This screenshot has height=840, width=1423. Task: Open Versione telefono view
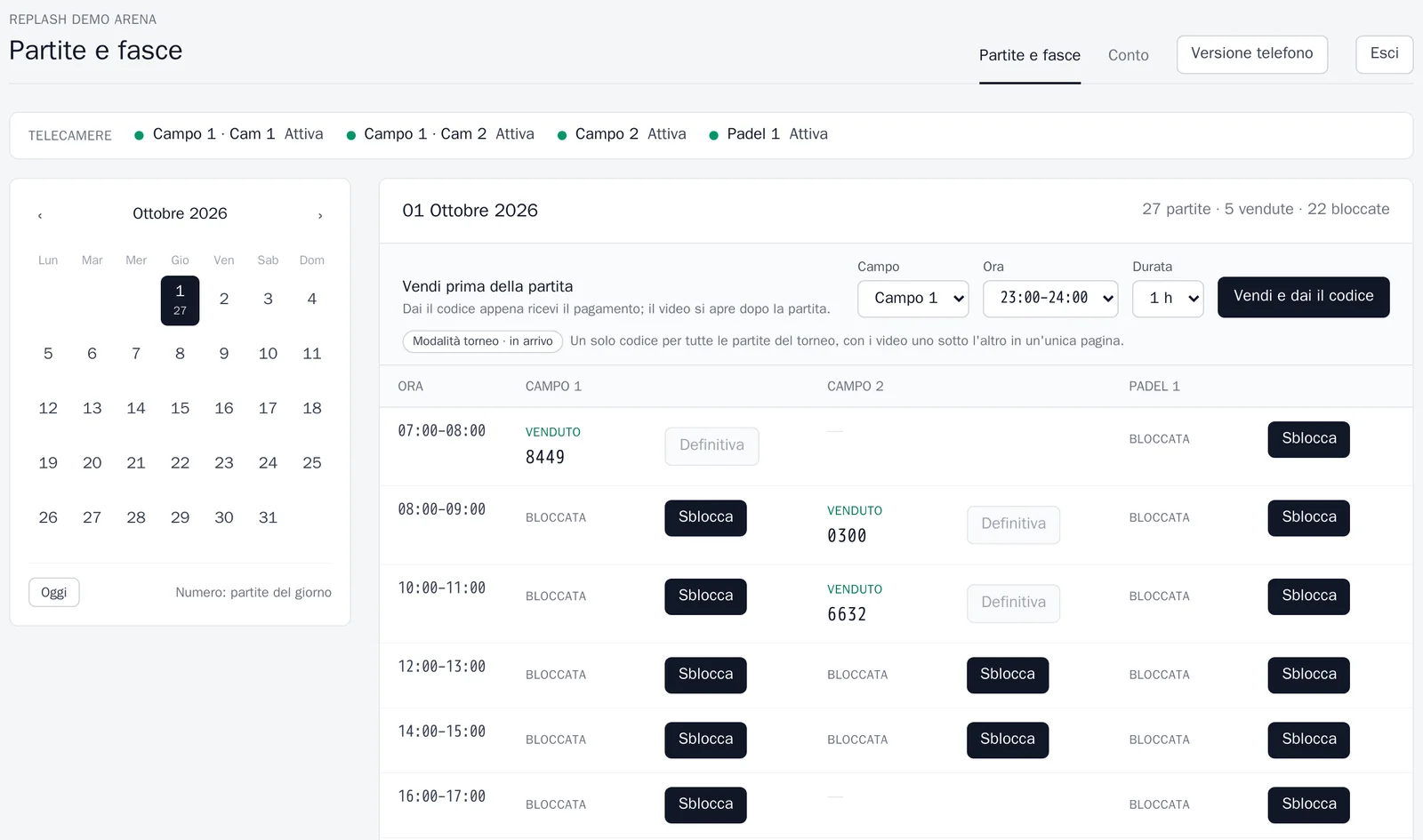1251,54
